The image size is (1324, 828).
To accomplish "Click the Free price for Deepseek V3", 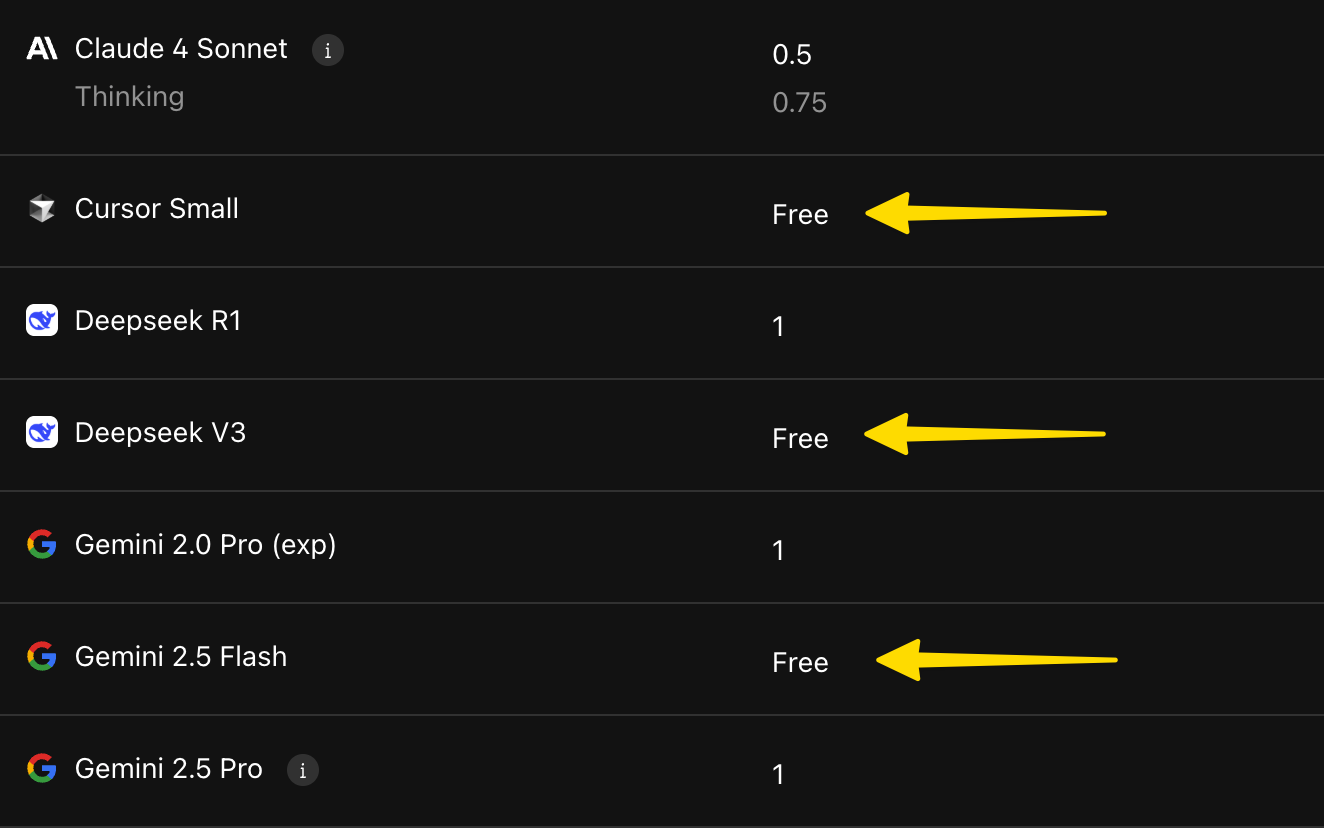I will tap(800, 439).
